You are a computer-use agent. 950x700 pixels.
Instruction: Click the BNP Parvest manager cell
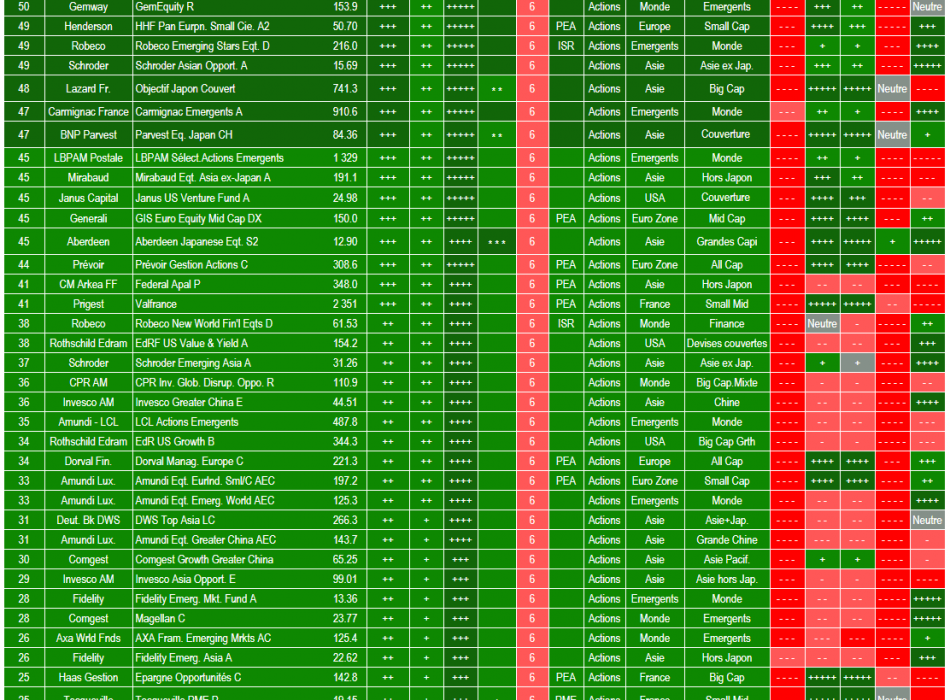(x=88, y=135)
